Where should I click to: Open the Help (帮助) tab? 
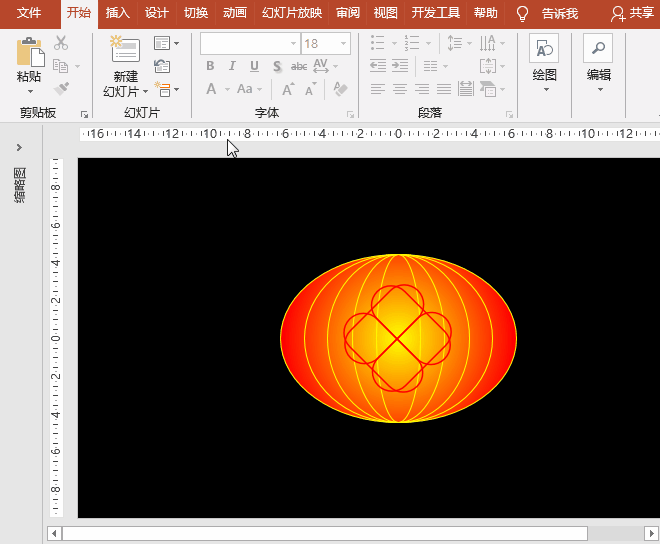coord(485,13)
